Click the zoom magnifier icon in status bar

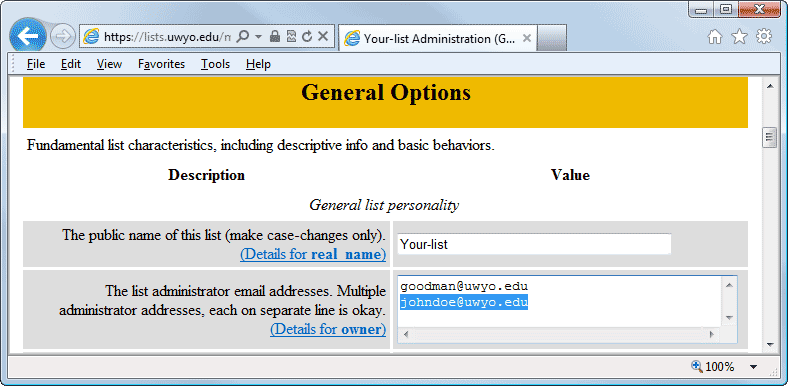click(x=697, y=366)
